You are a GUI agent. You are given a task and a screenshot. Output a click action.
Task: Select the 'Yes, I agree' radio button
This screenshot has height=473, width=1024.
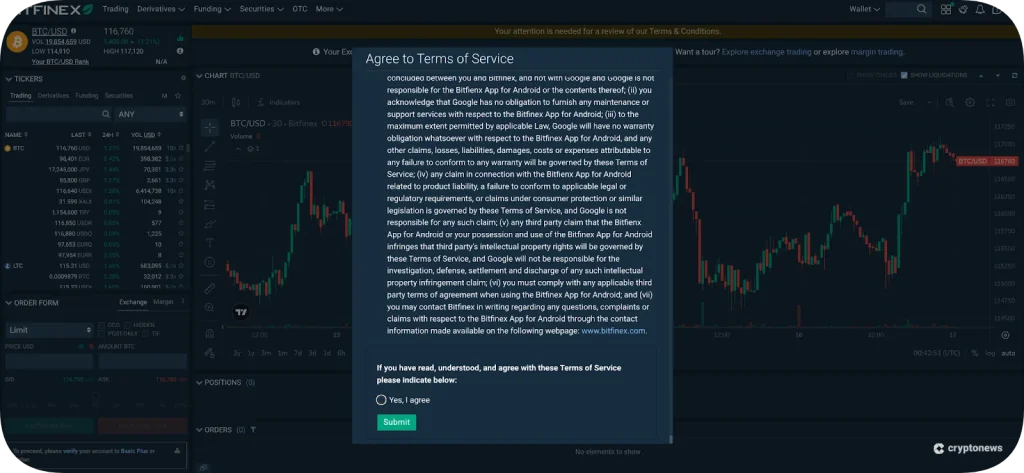[381, 400]
